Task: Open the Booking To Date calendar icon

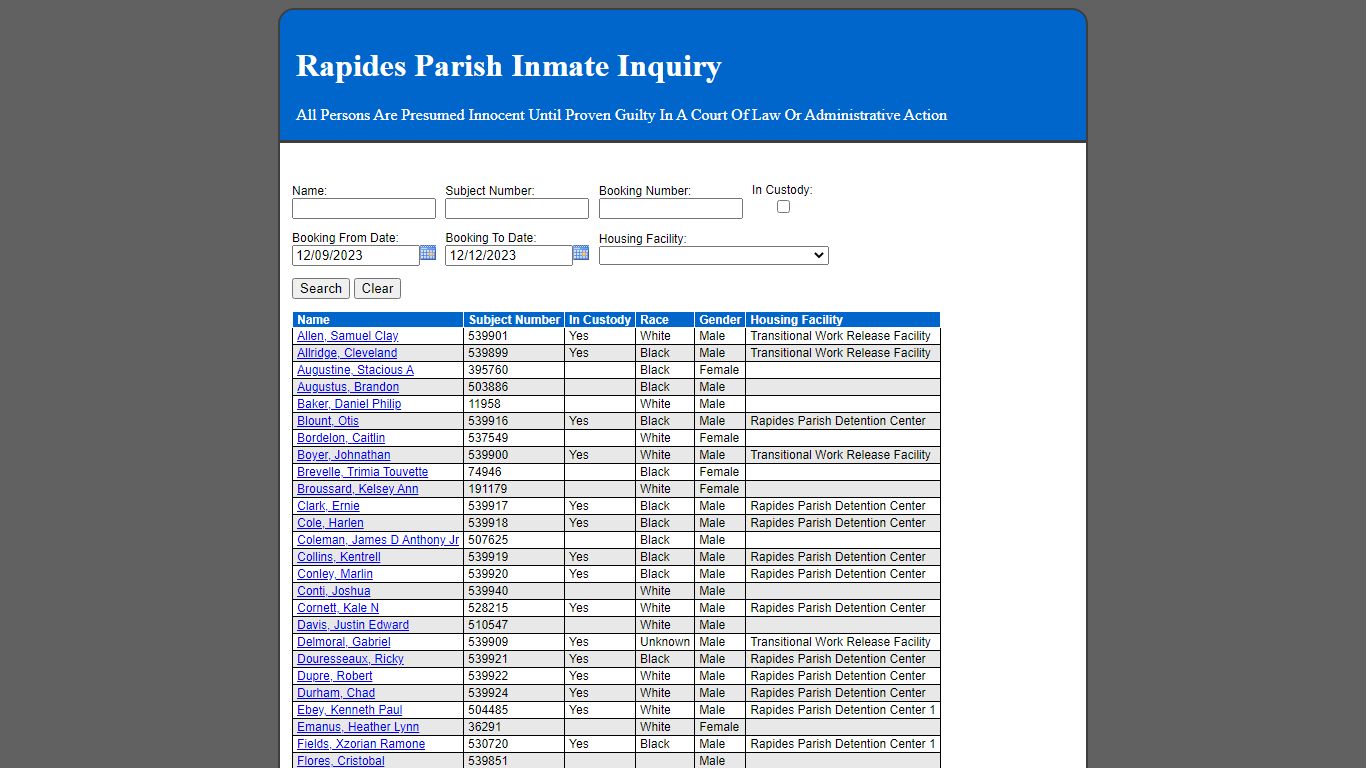Action: tap(581, 253)
